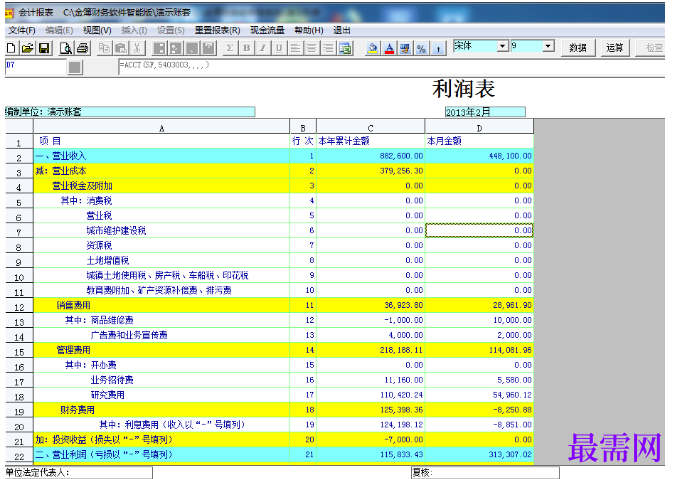This screenshot has height=479, width=680.
Task: Open the 文件(F) menu
Action: 22,30
